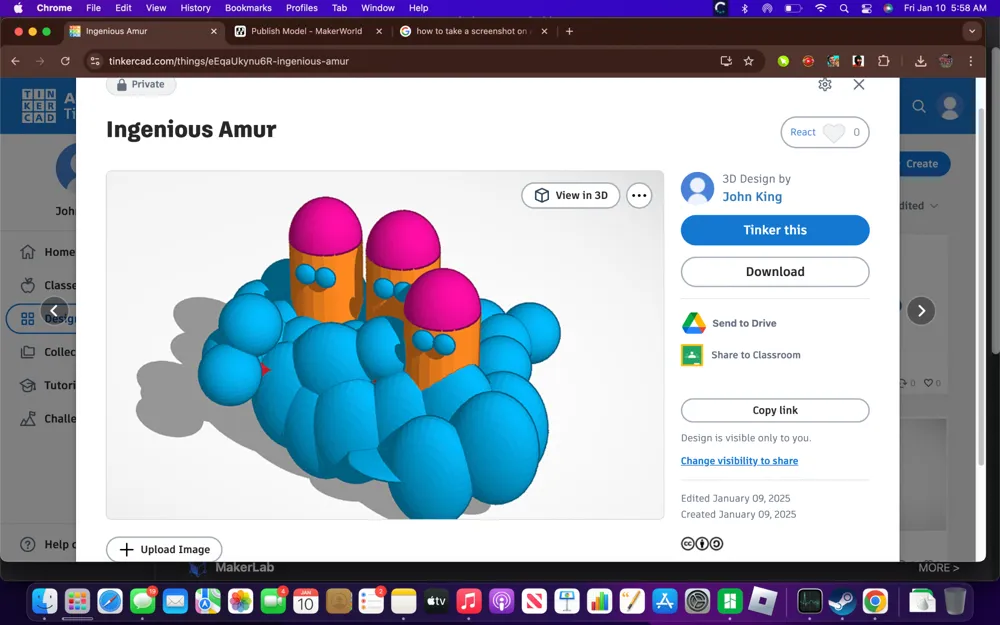Open the Chrome three-dot menu

coord(971,61)
